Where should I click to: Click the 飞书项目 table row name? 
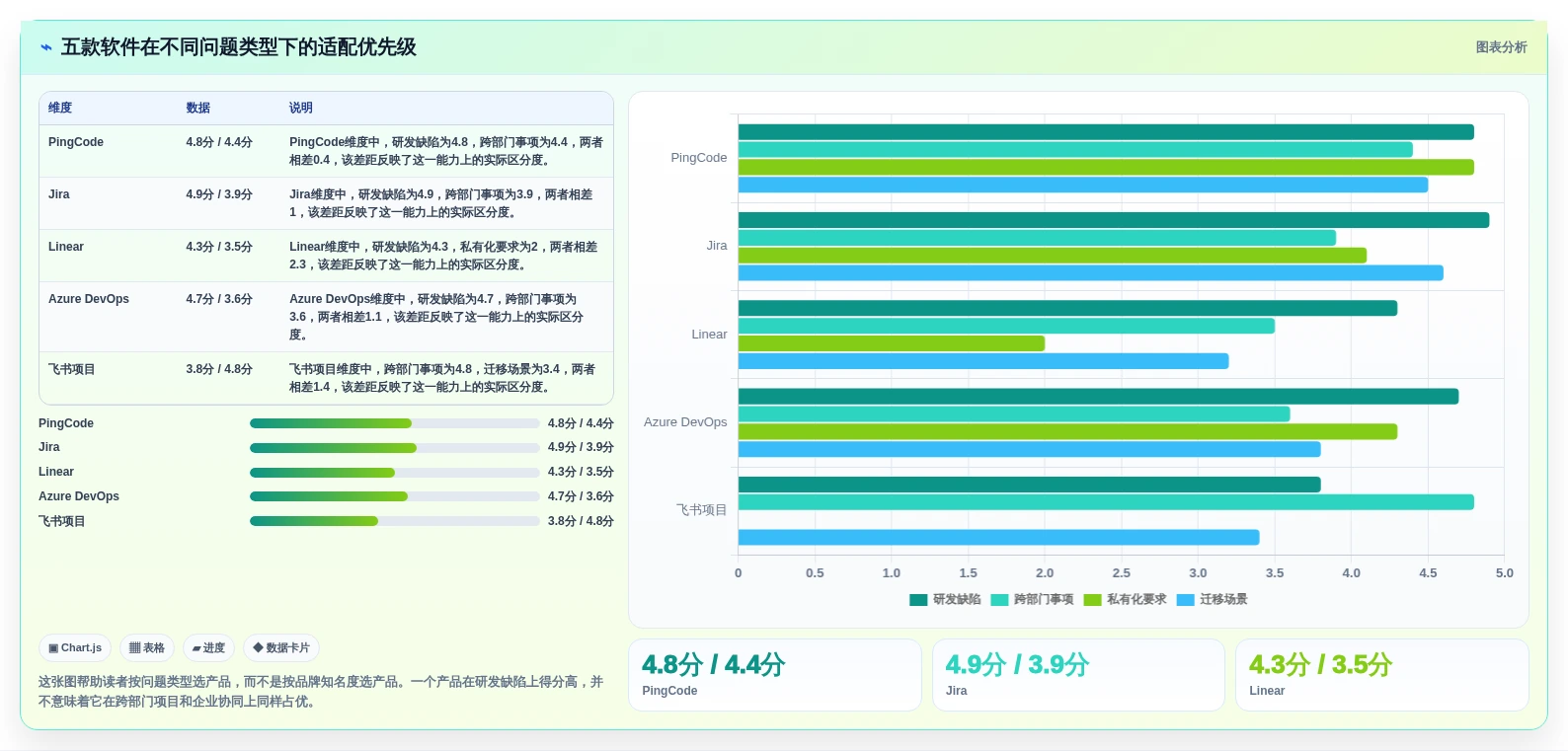coord(72,369)
